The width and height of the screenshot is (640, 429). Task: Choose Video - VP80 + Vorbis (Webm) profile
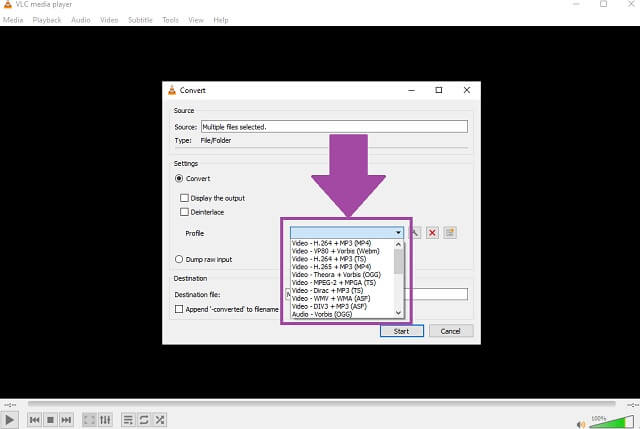[336, 251]
